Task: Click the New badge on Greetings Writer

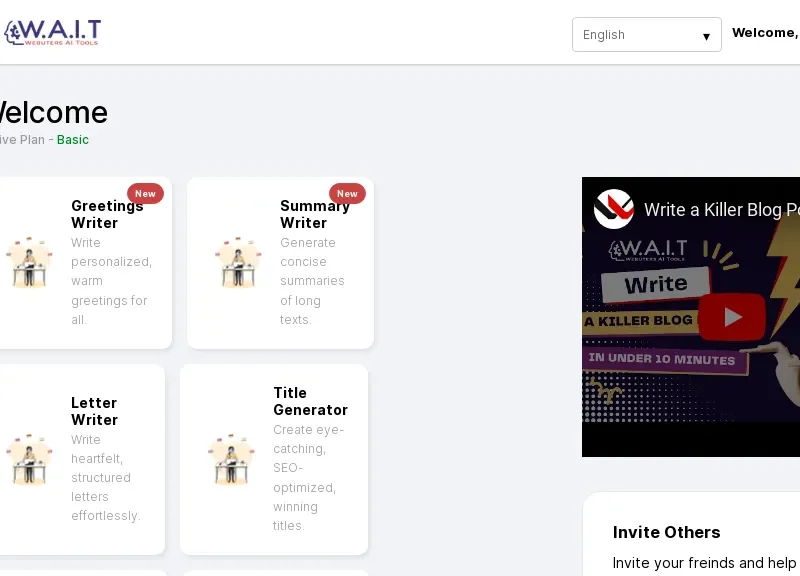Action: pyautogui.click(x=145, y=193)
